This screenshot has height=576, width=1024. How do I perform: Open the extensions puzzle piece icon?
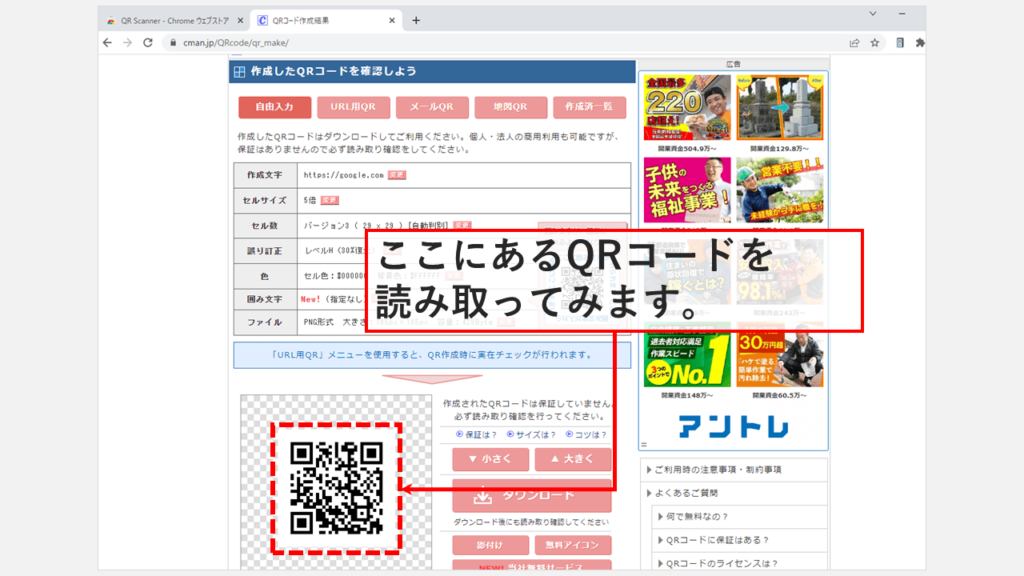pyautogui.click(x=920, y=43)
